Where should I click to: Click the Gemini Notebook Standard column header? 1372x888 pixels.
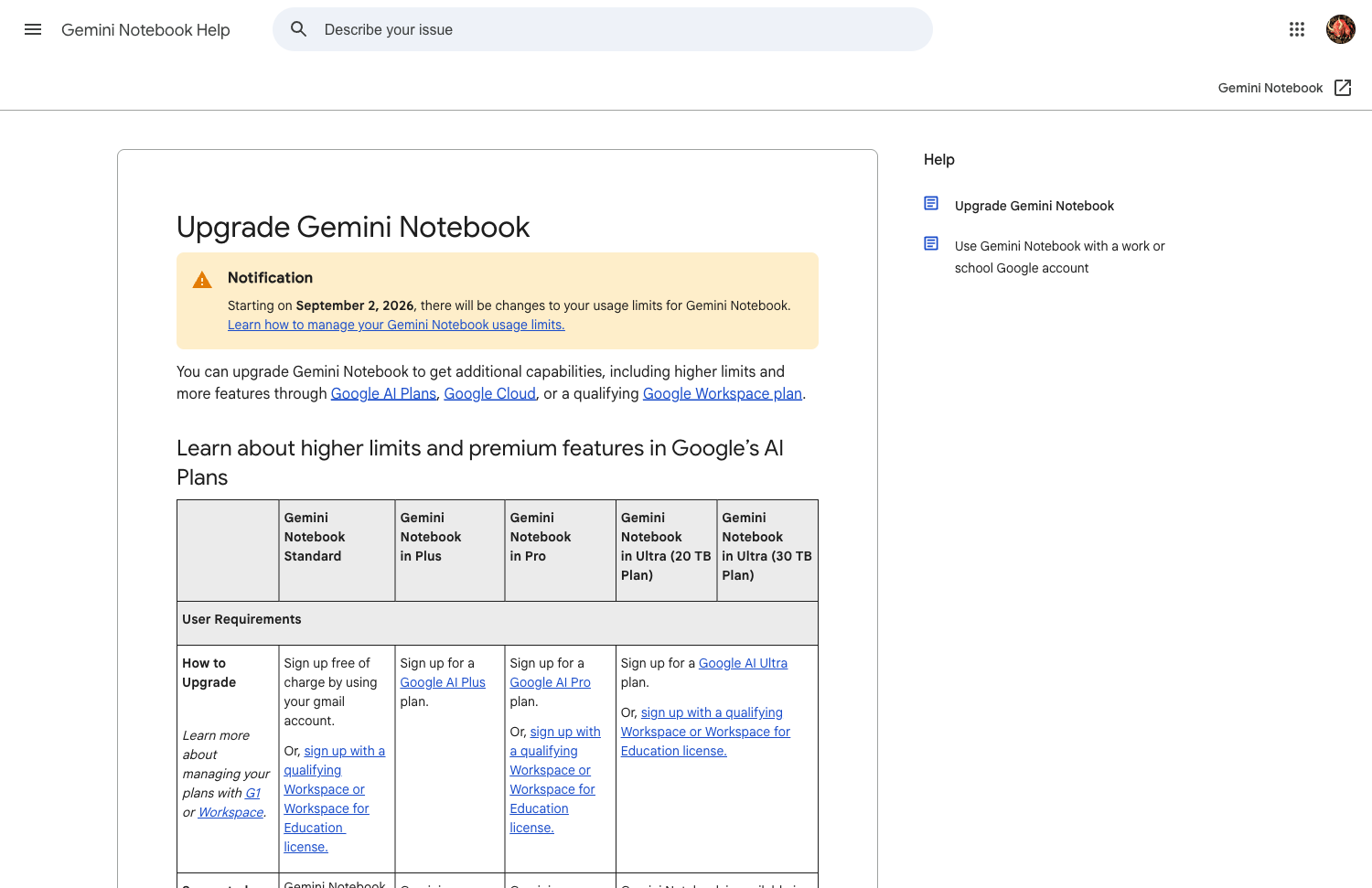coord(337,551)
